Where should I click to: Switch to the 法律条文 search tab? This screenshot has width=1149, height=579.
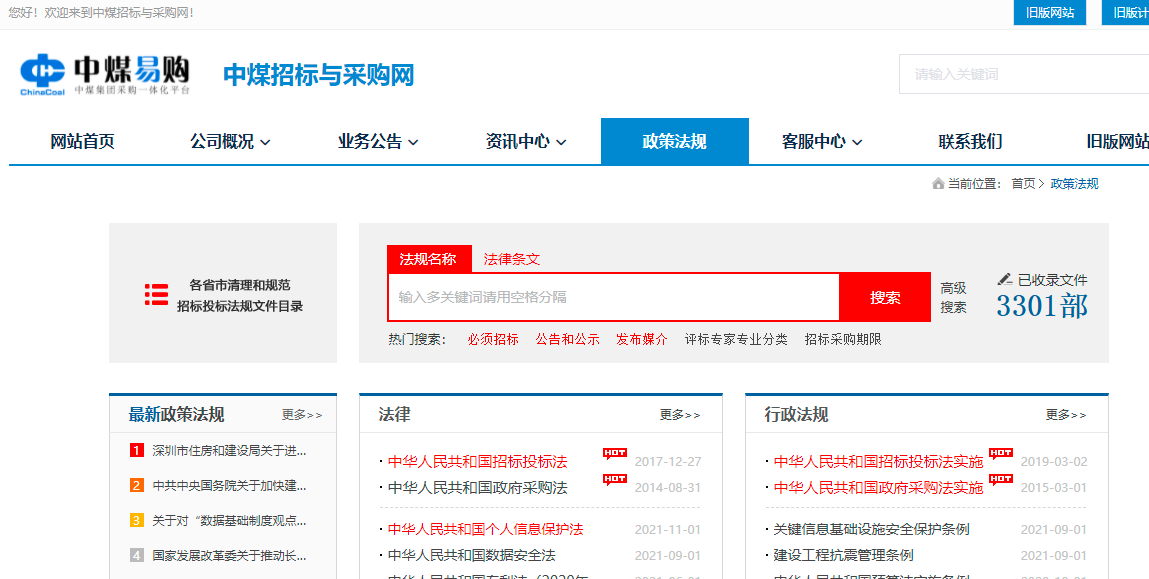coord(512,259)
